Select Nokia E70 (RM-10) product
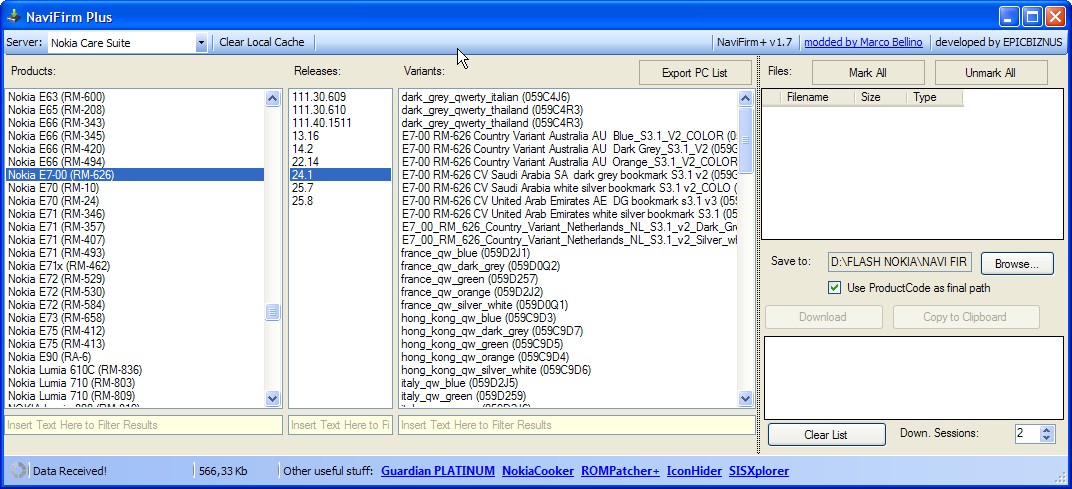This screenshot has height=489, width=1072. (x=135, y=188)
